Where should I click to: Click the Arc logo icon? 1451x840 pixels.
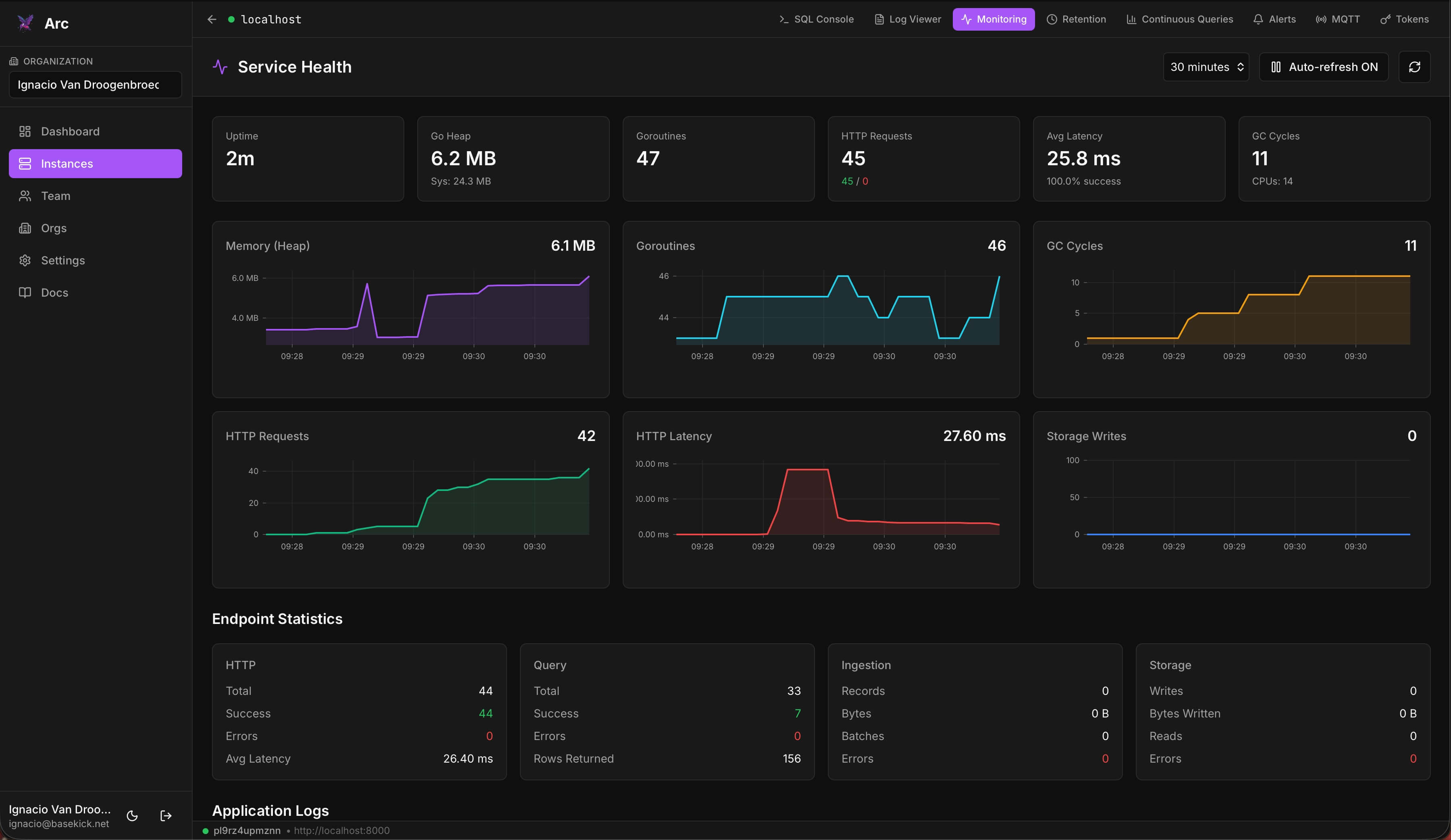pyautogui.click(x=25, y=23)
